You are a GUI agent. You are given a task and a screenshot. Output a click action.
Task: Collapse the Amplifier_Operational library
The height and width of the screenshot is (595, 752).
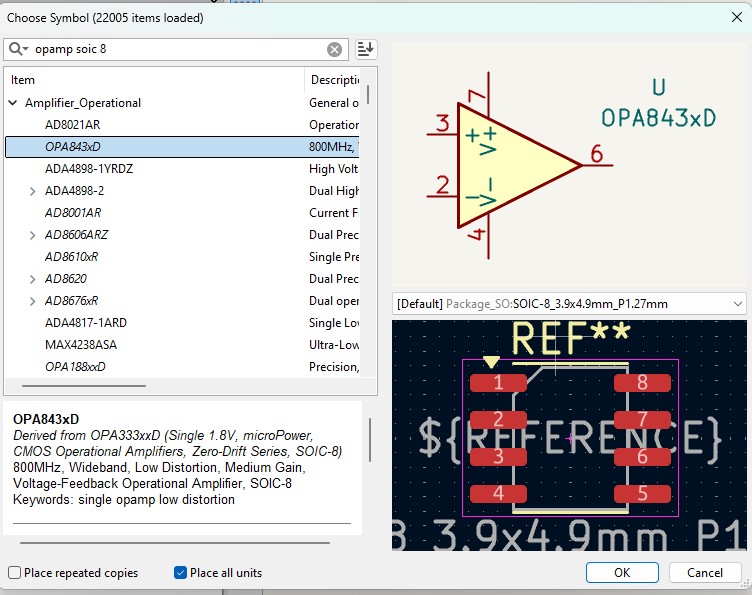pos(13,103)
